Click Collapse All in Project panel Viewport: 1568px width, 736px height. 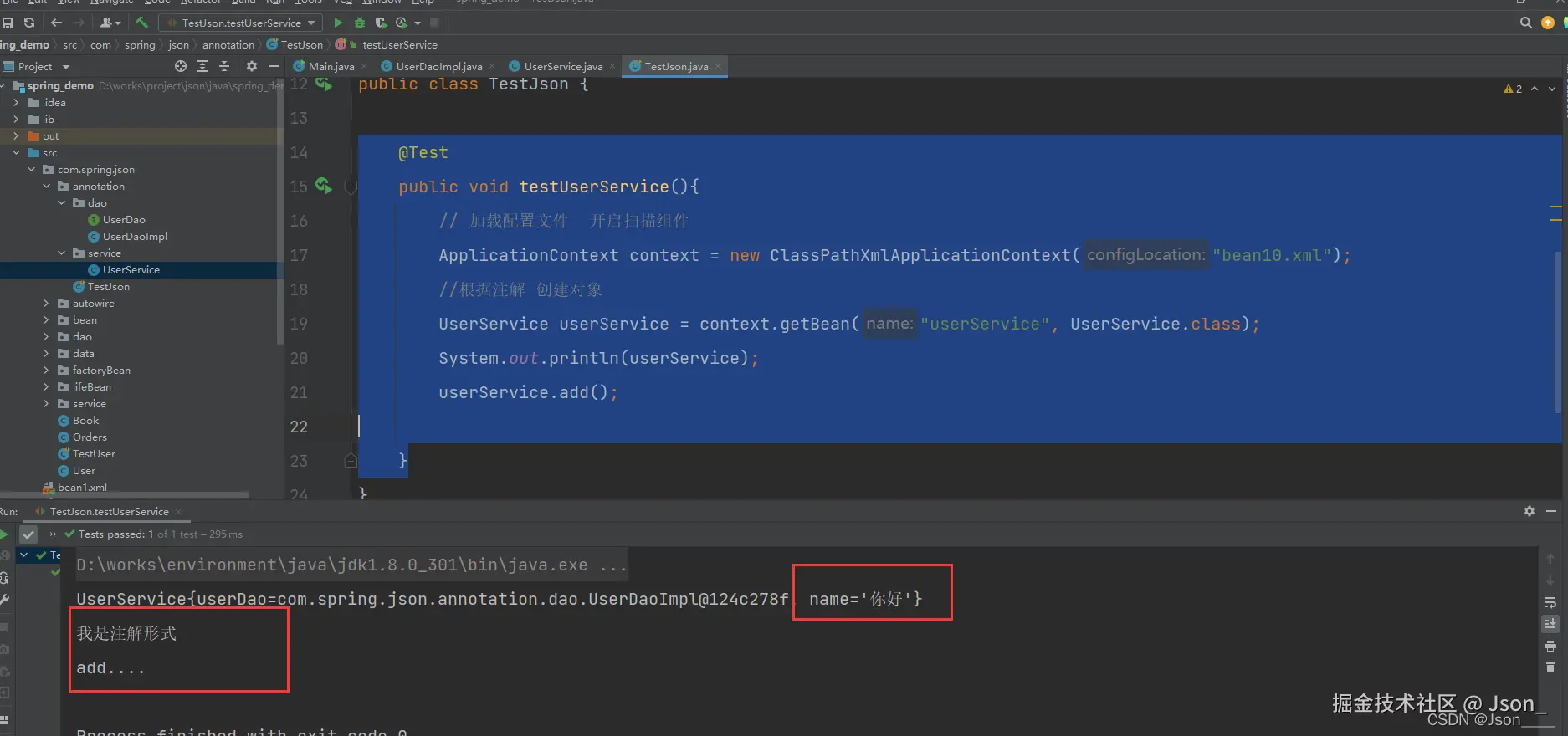(224, 66)
